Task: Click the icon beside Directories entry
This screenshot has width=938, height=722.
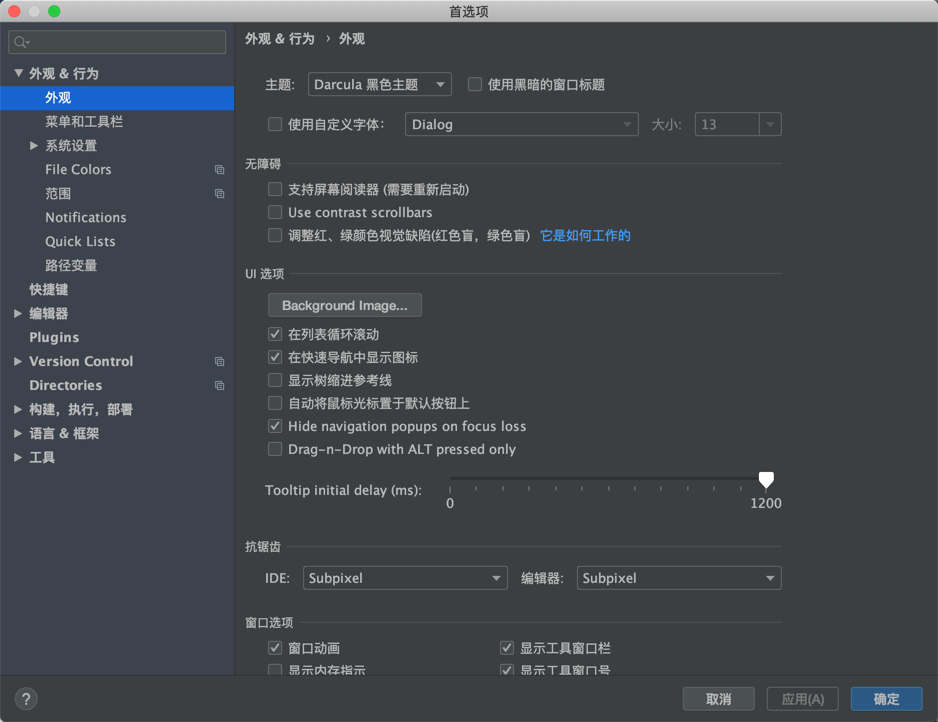Action: click(219, 386)
